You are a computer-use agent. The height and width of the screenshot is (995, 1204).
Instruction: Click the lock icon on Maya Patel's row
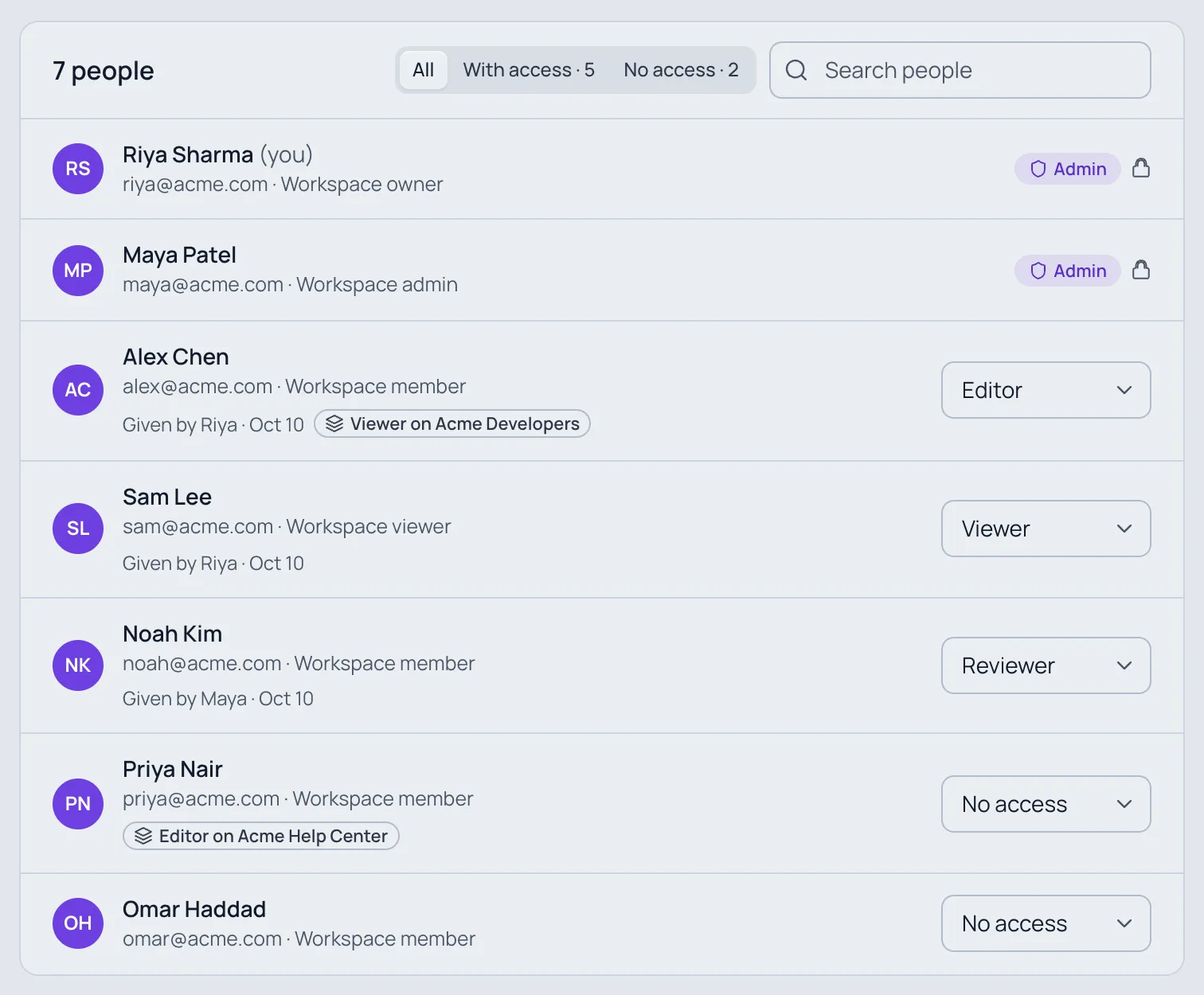coord(1141,270)
